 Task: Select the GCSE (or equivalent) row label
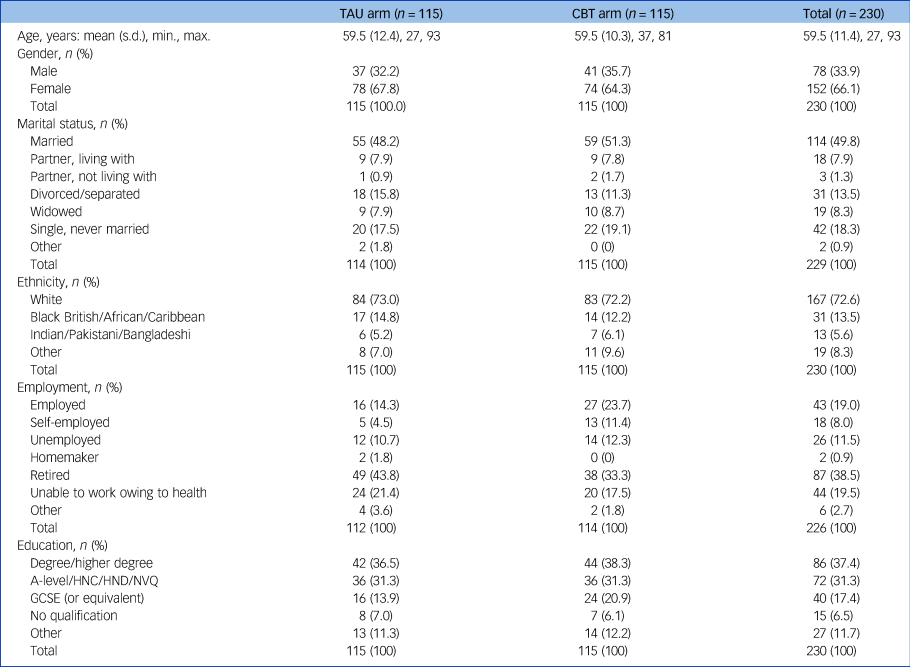[x=87, y=598]
